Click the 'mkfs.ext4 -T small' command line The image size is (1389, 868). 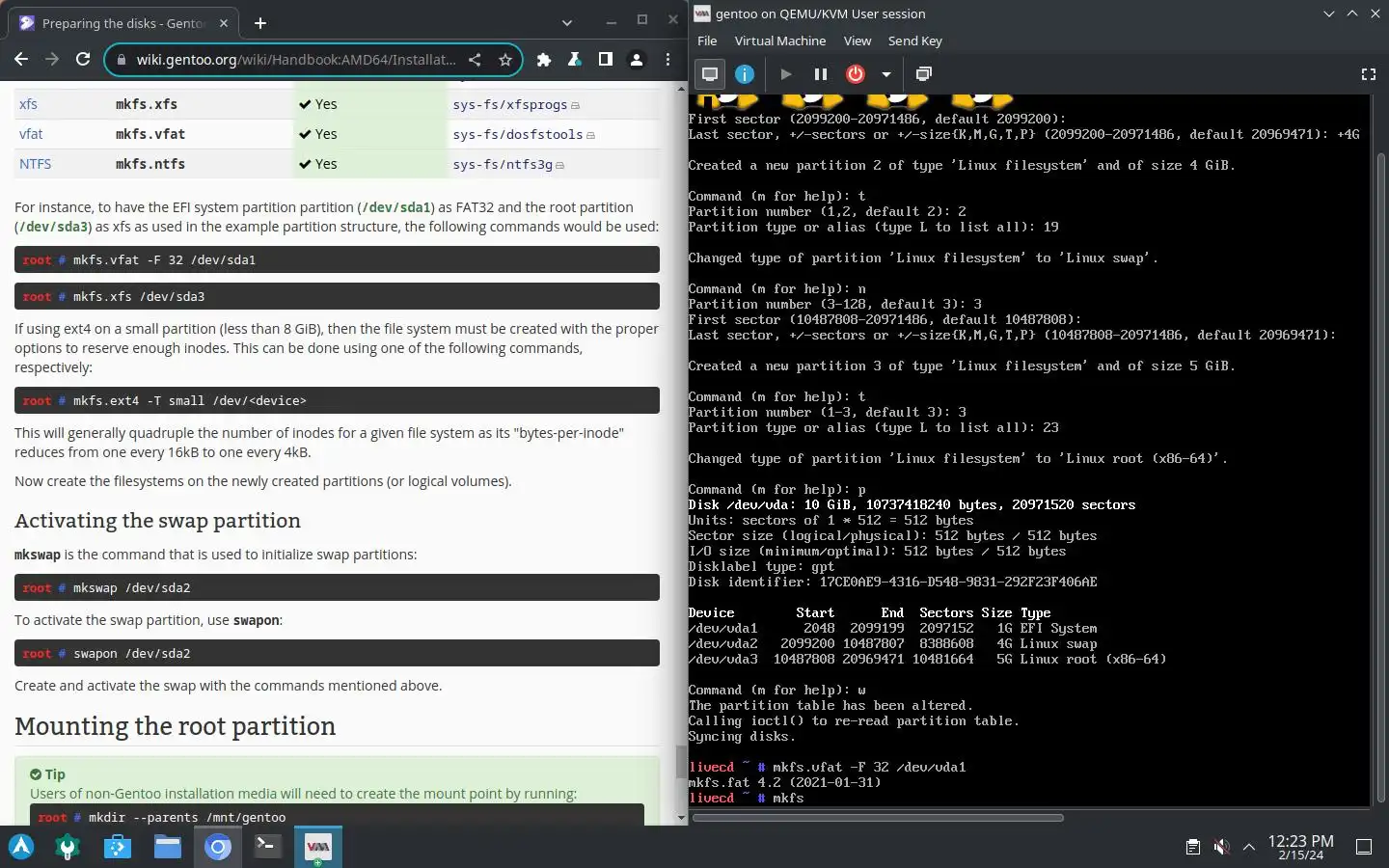pyautogui.click(x=337, y=400)
